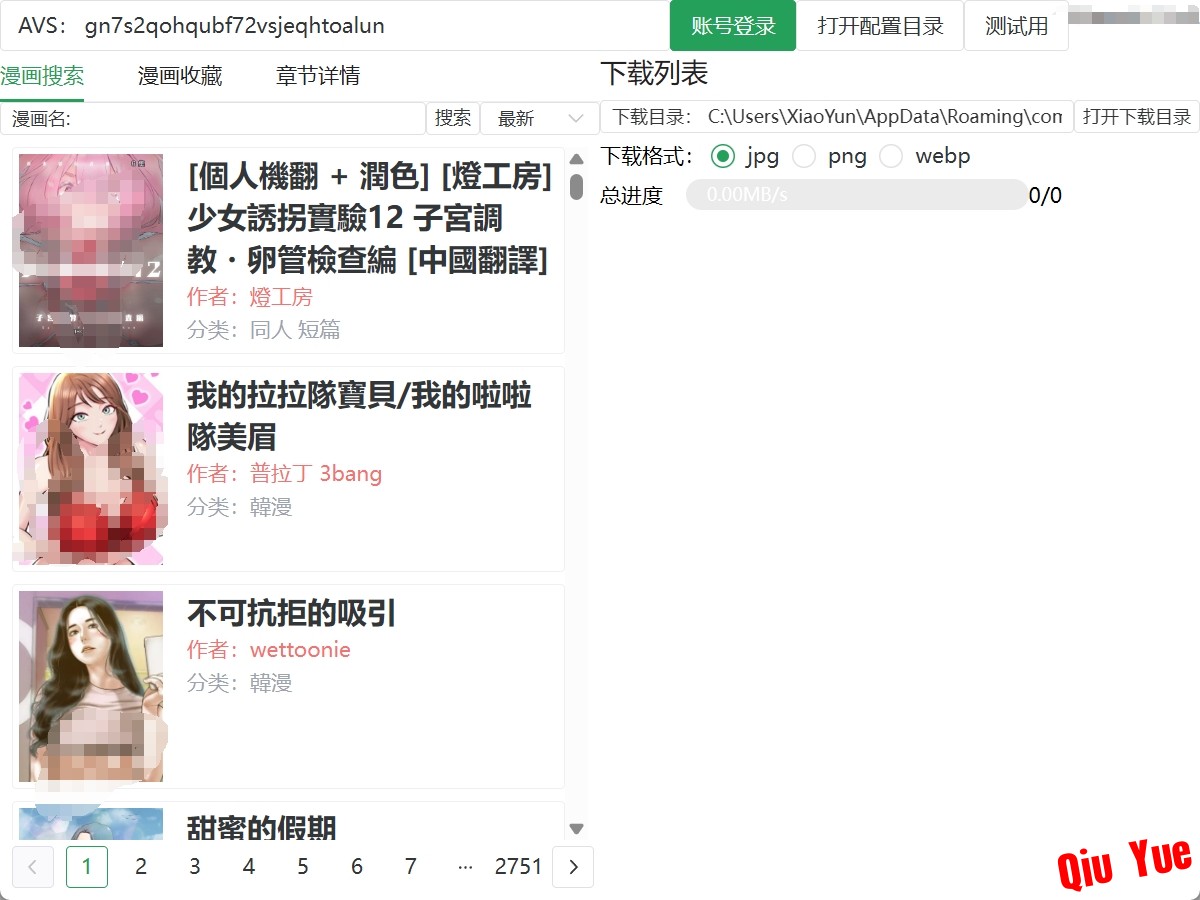
Task: Open the 我的拉拉隊寶貝 cover thumbnail
Action: click(x=91, y=469)
